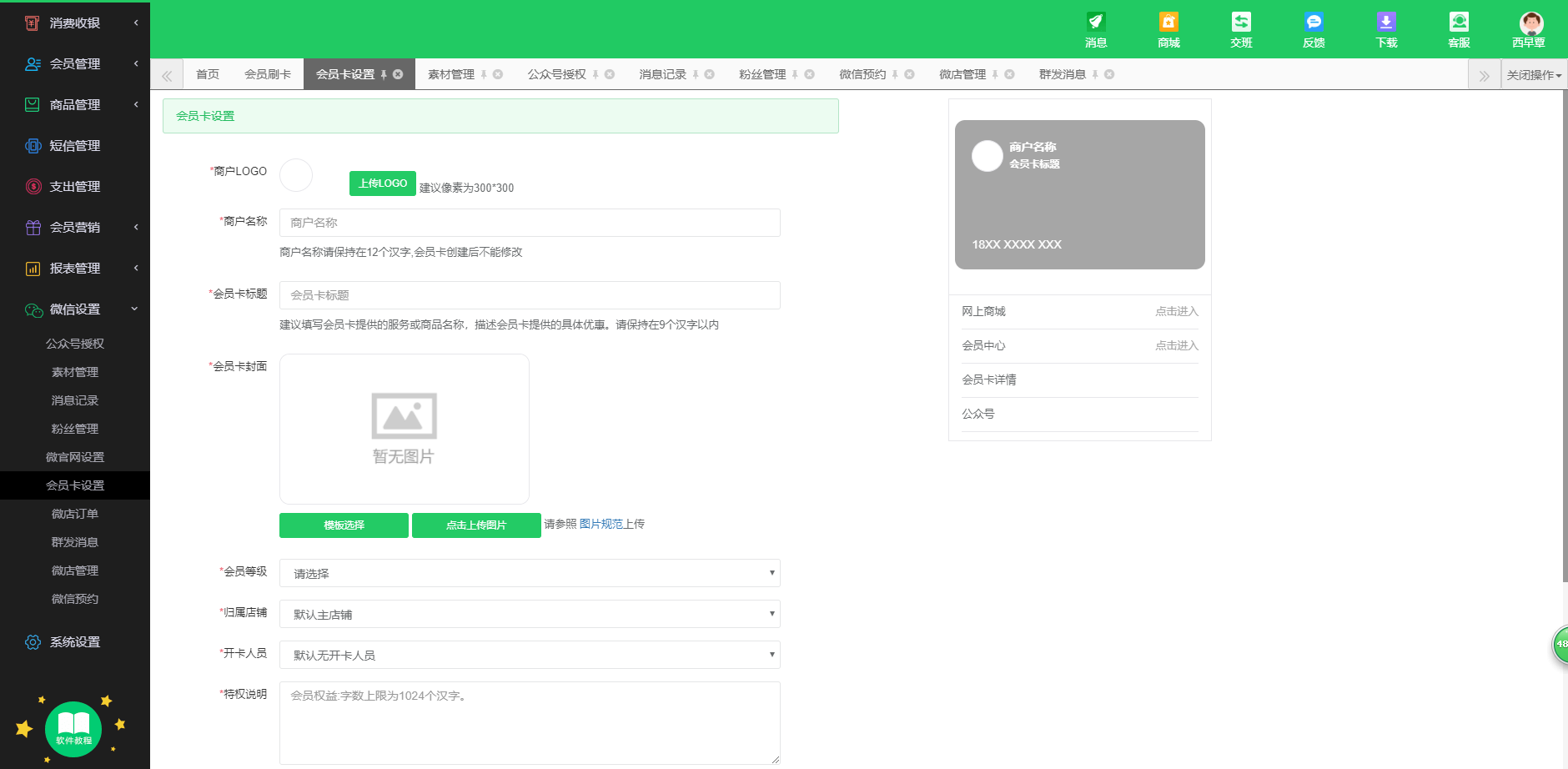Open the 消息 icon in top bar
The height and width of the screenshot is (769, 1568).
(1096, 23)
